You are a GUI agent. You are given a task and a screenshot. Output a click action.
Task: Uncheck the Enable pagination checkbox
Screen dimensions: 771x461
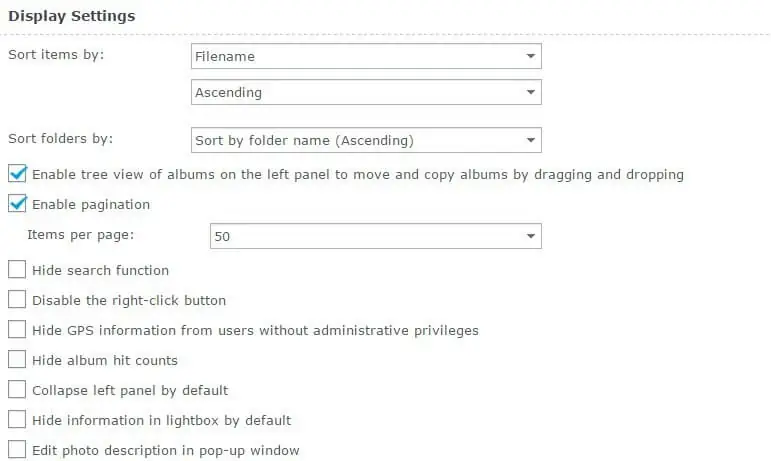pos(17,204)
